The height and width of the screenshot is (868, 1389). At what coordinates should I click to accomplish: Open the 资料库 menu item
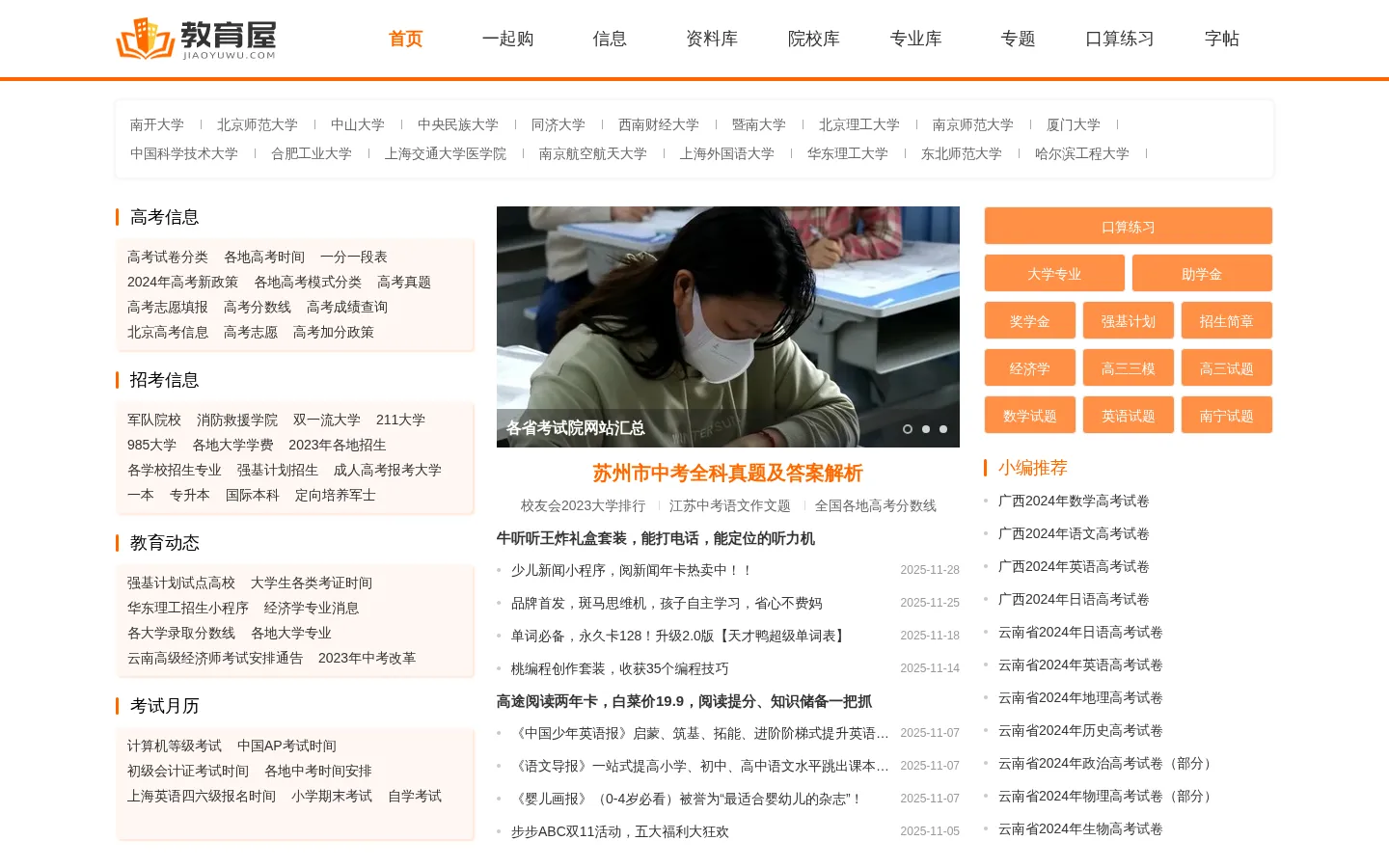point(712,39)
